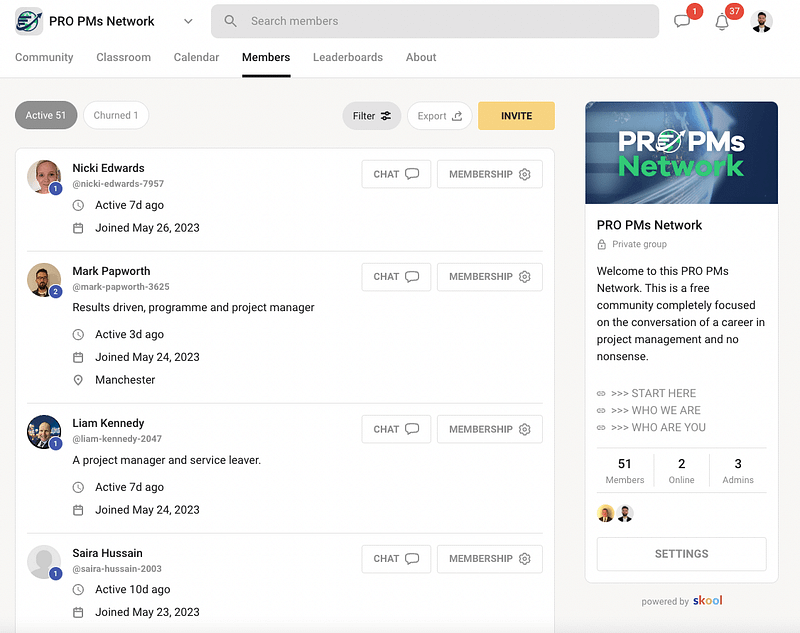This screenshot has height=633, width=800.
Task: Show churned members with Churned 1 toggle
Action: (x=115, y=115)
